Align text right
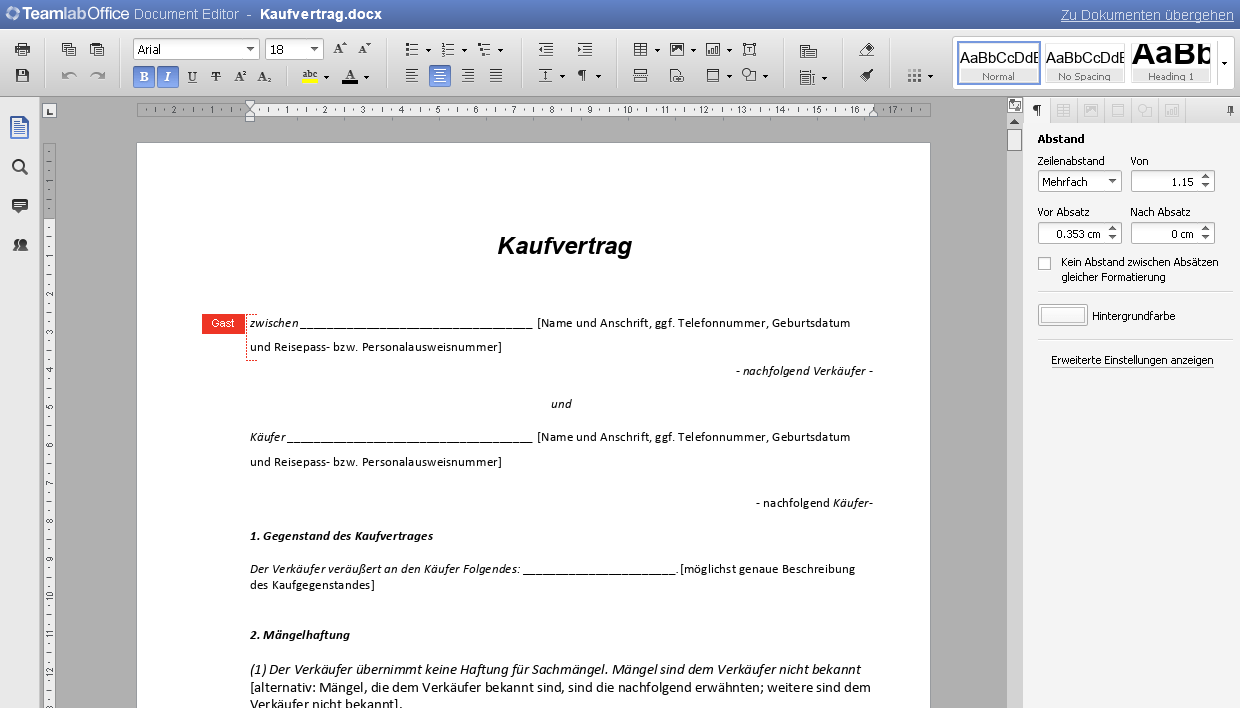The height and width of the screenshot is (708, 1240). pos(468,76)
